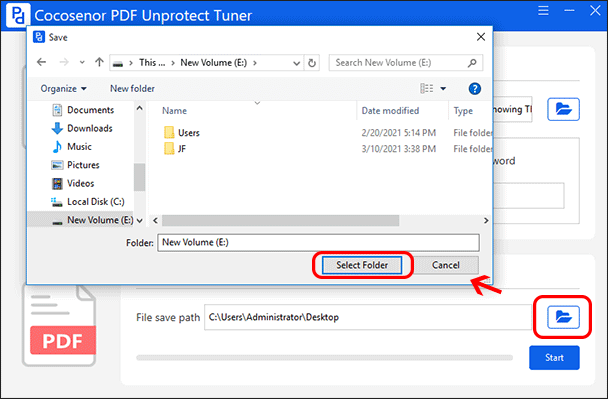This screenshot has height=399, width=608.
Task: Click the browse folder icon beside File save path
Action: click(x=563, y=317)
